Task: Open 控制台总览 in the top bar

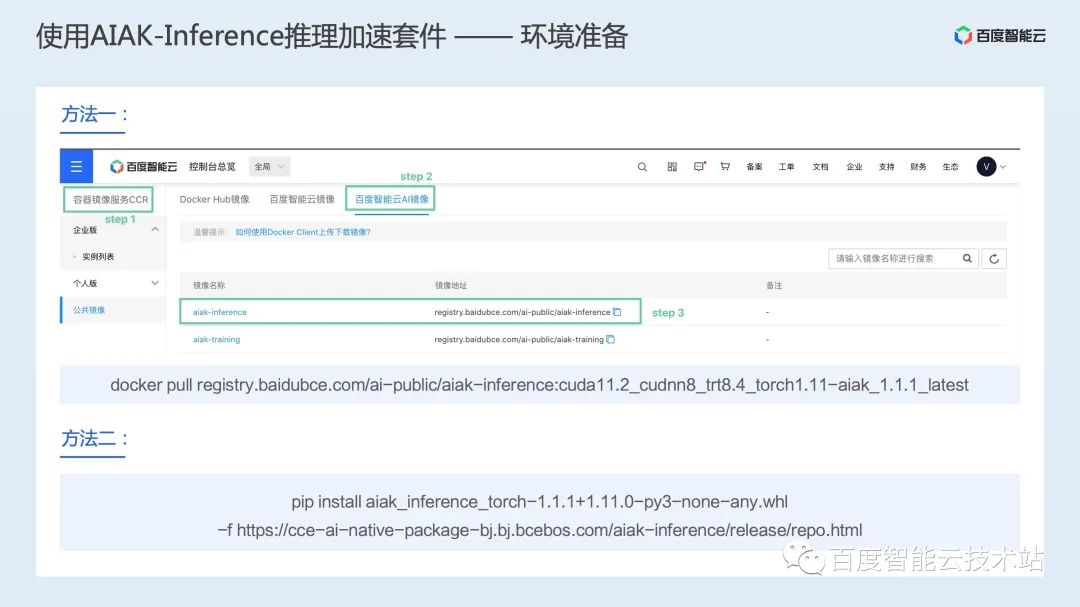Action: click(x=212, y=167)
